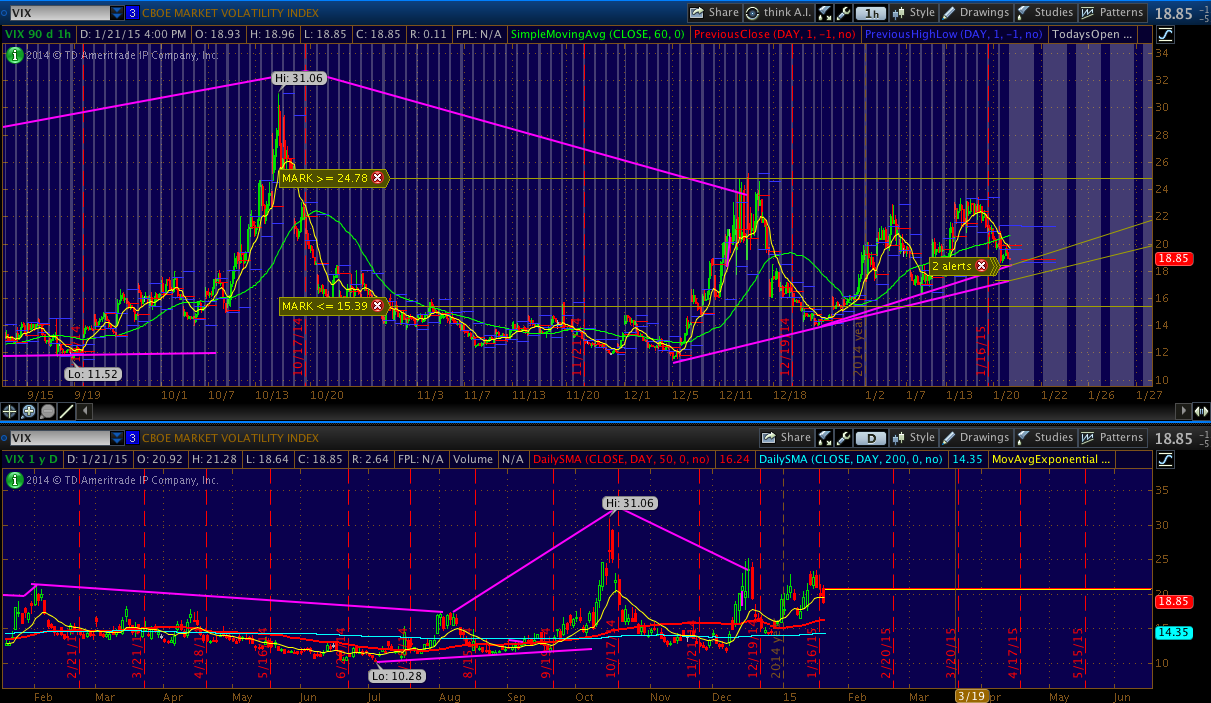Image resolution: width=1211 pixels, height=703 pixels.
Task: Remove the MARK >= 24.78 alert
Action: click(x=378, y=178)
